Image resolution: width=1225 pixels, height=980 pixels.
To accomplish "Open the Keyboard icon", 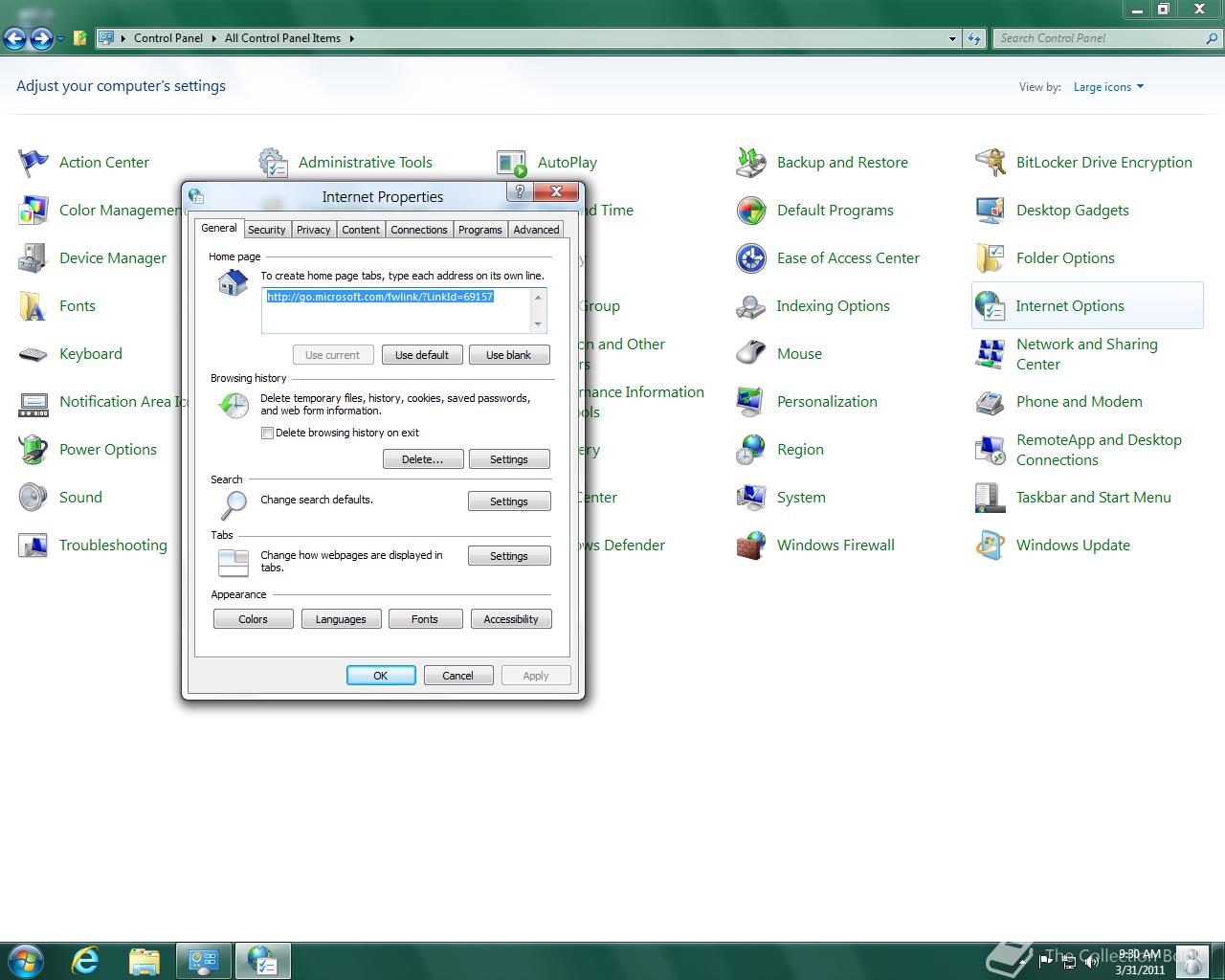I will (33, 354).
